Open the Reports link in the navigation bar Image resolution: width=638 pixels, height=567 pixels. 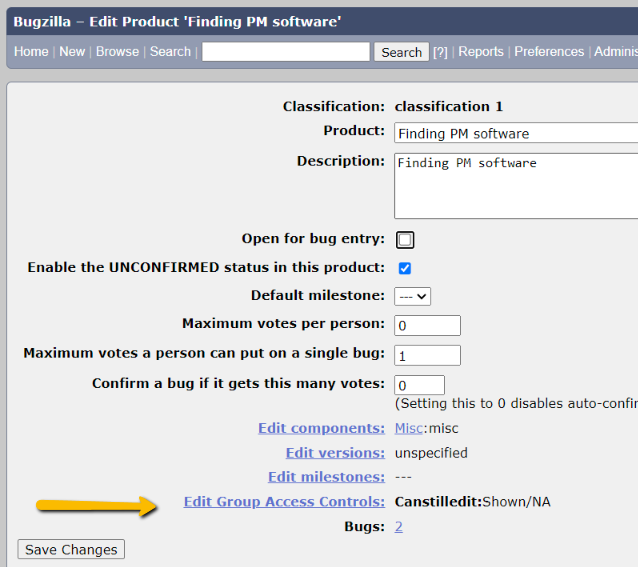click(481, 52)
